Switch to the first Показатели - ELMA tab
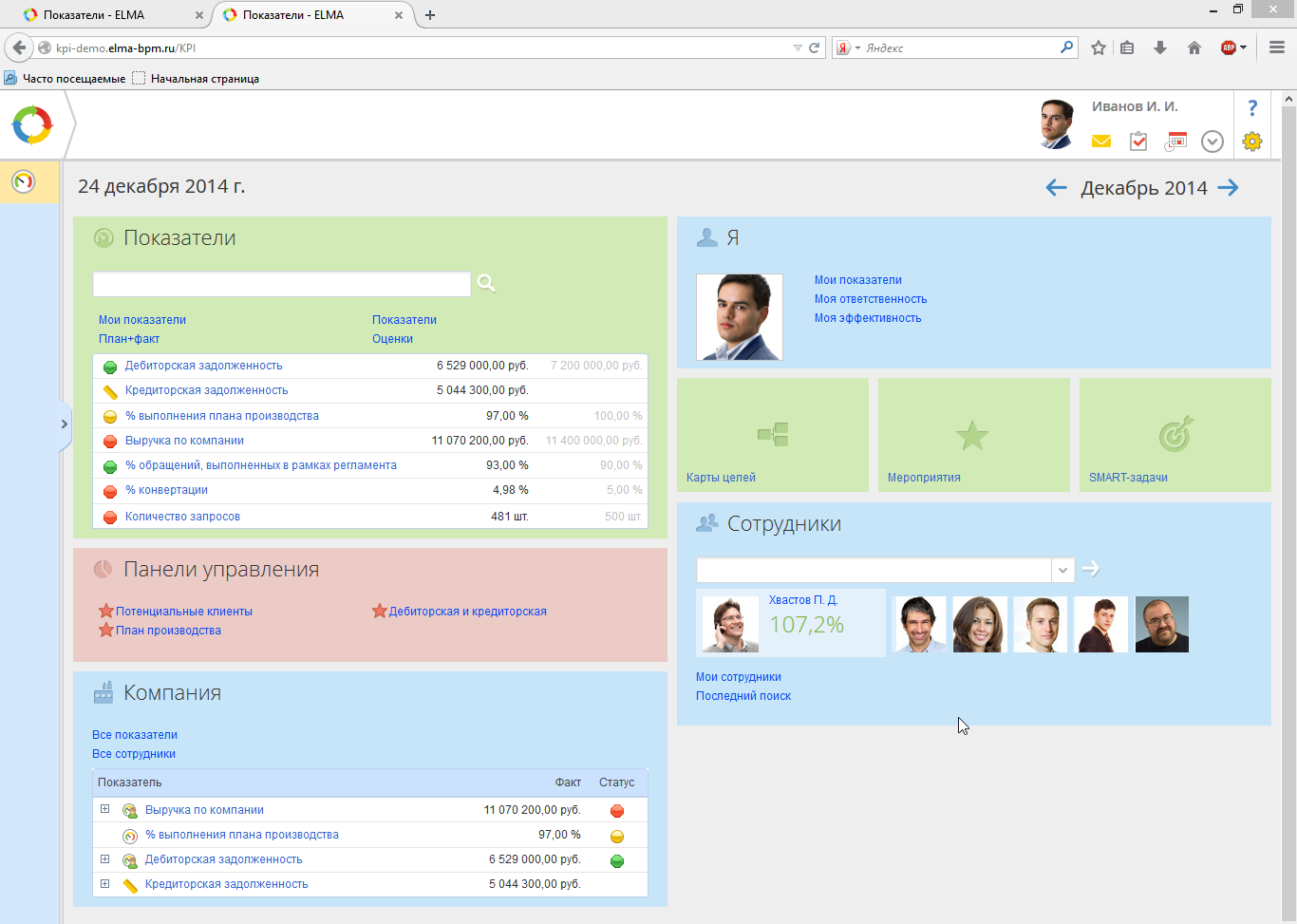 point(105,15)
